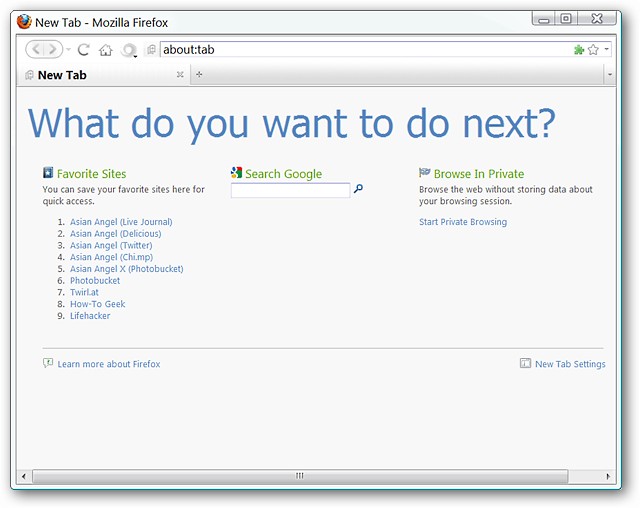Click the Favorite Sites heading text
The image size is (640, 508).
pos(91,174)
